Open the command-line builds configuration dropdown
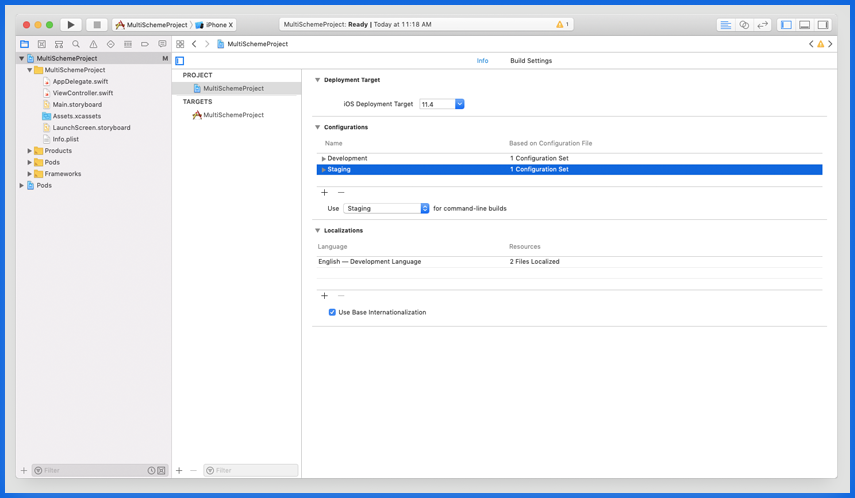 point(386,209)
